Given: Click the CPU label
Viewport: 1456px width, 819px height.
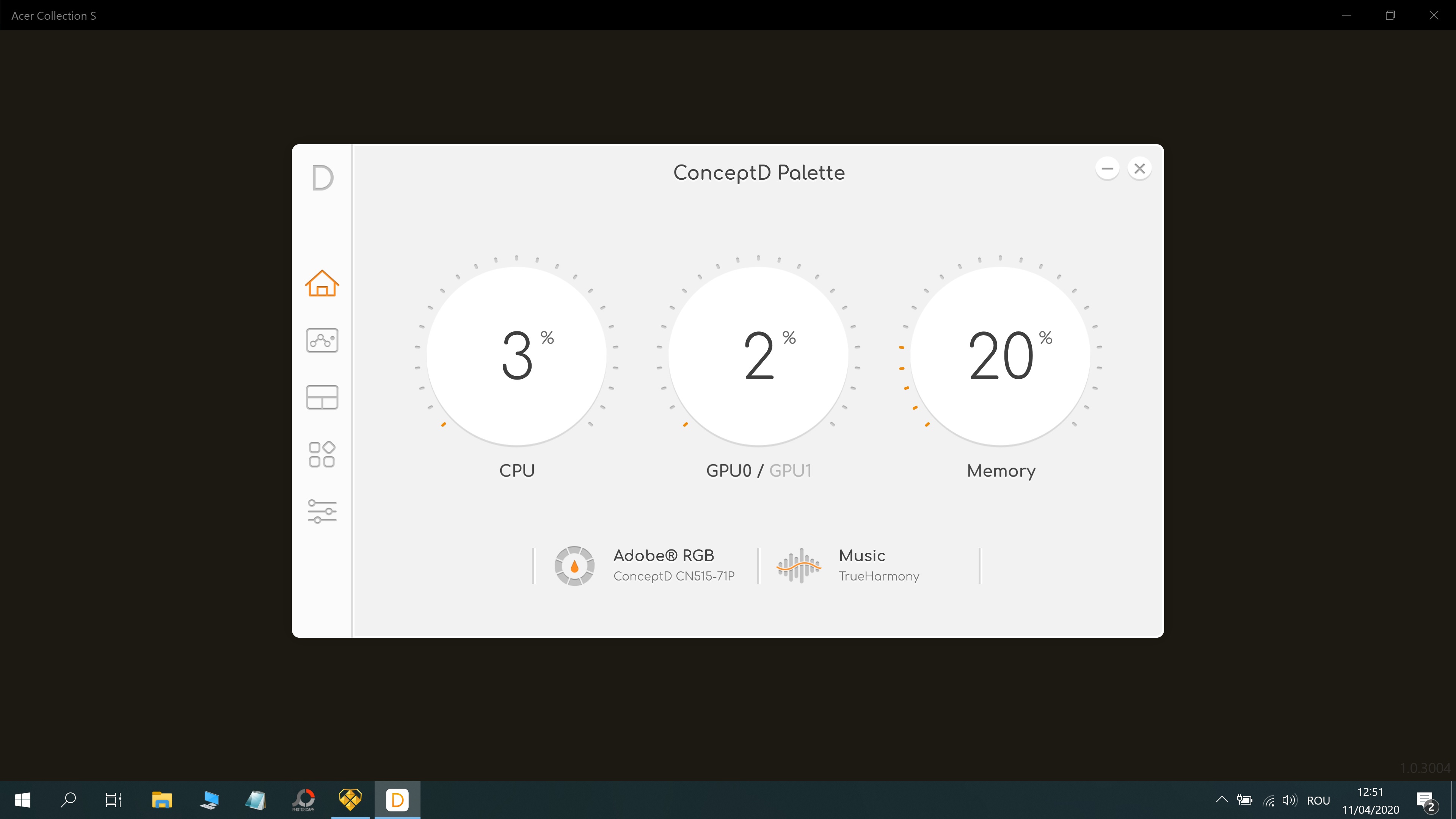Looking at the screenshot, I should click(x=516, y=470).
